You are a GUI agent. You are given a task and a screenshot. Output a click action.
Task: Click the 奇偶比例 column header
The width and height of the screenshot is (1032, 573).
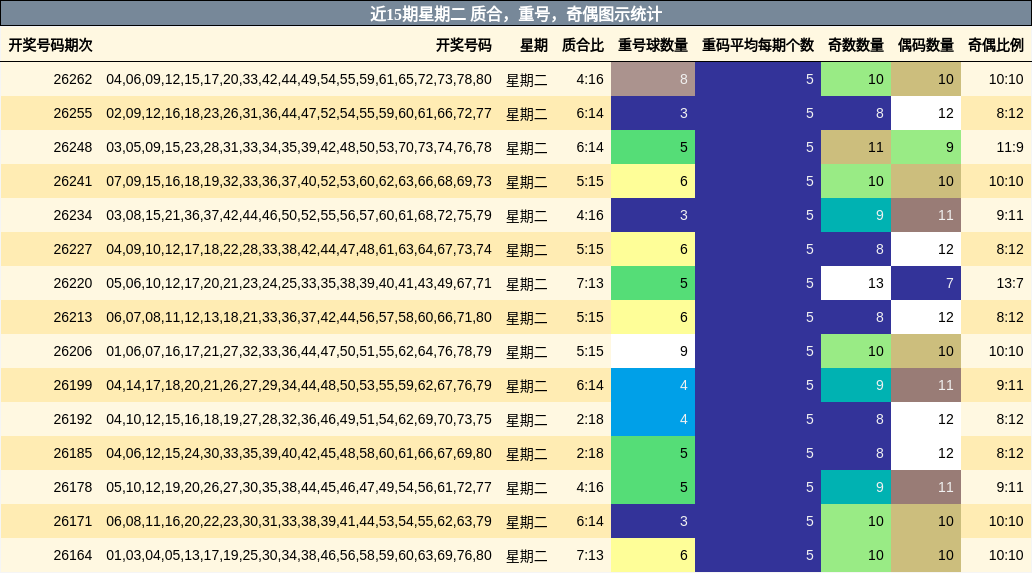(996, 45)
